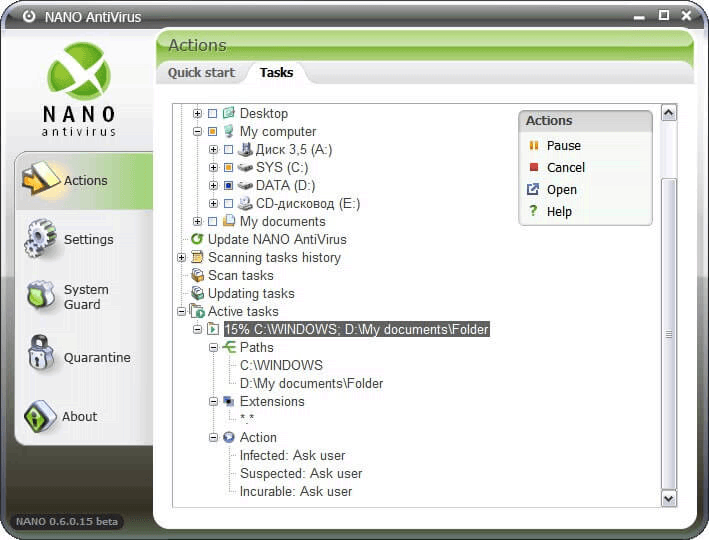Click the Extensions node icon
Viewport: 709px width, 540px height.
click(229, 401)
